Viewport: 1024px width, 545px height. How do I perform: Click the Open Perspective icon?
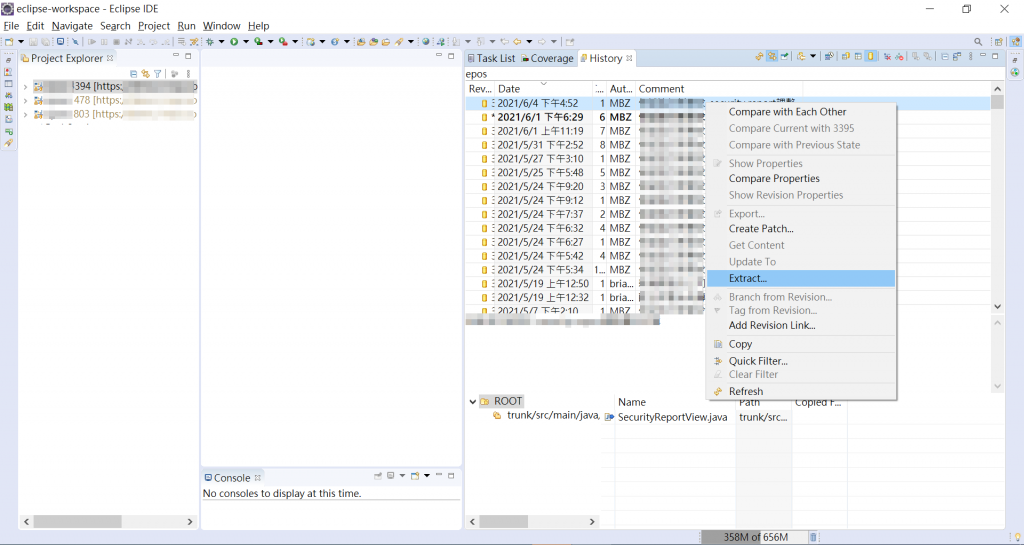click(999, 42)
